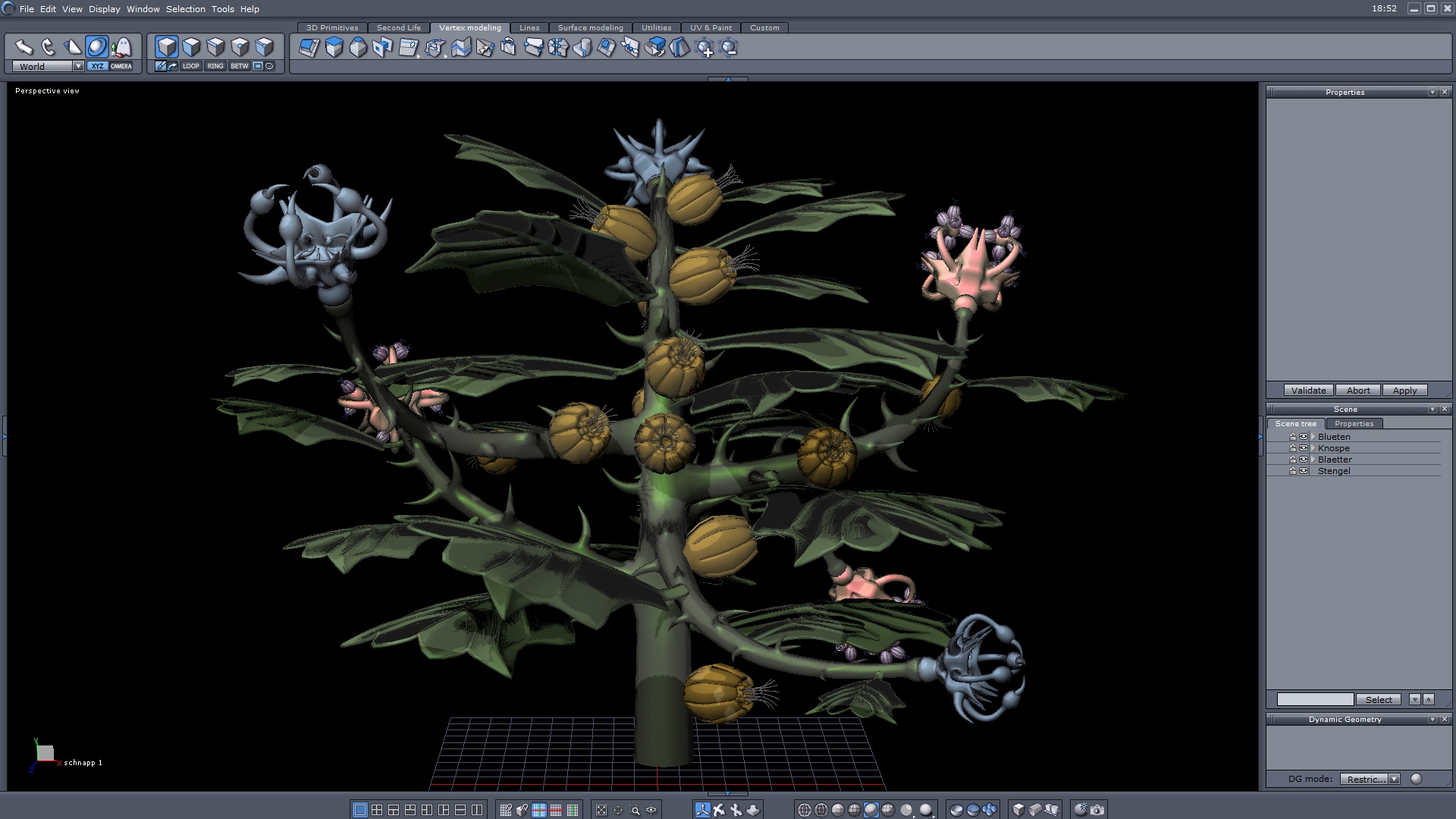Screen dimensions: 1456x819
Task: Toggle visibility of the Knospe object
Action: point(1304,448)
